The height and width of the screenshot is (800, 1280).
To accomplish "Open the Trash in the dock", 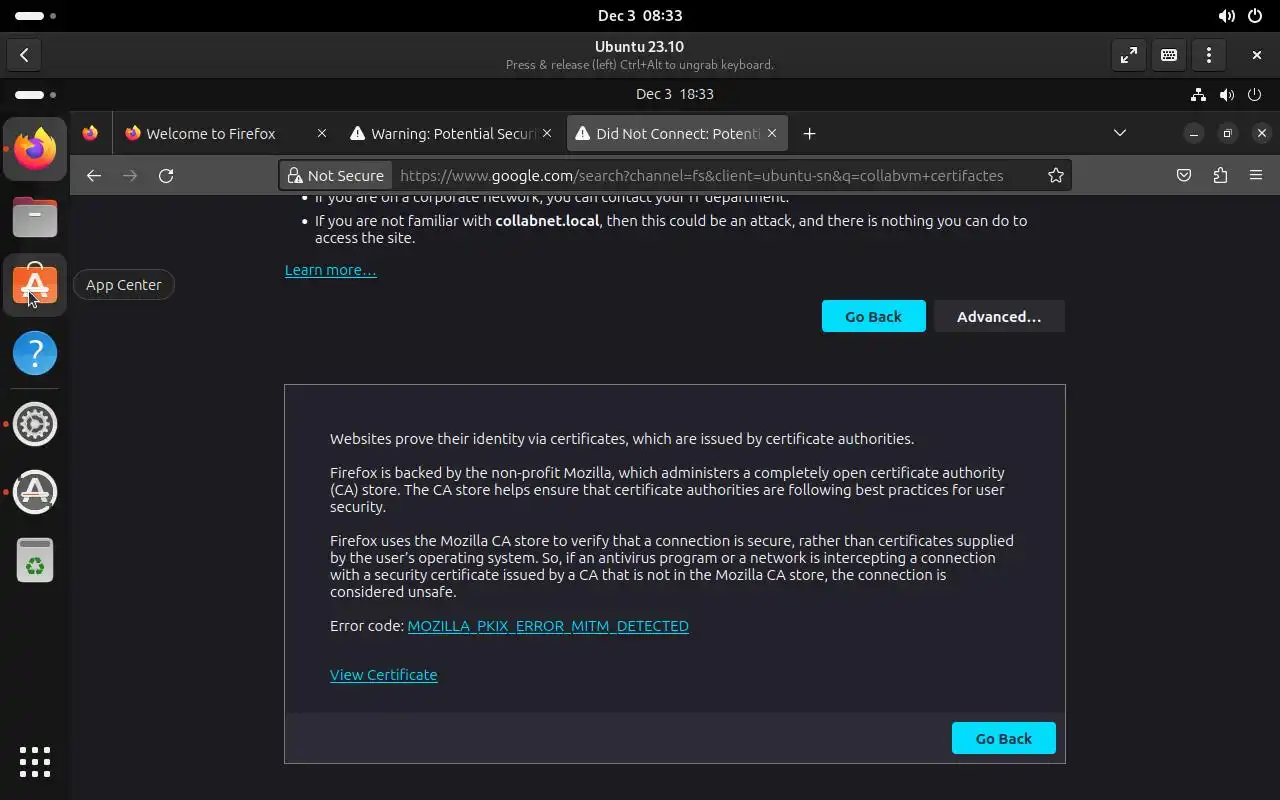I will (x=35, y=560).
